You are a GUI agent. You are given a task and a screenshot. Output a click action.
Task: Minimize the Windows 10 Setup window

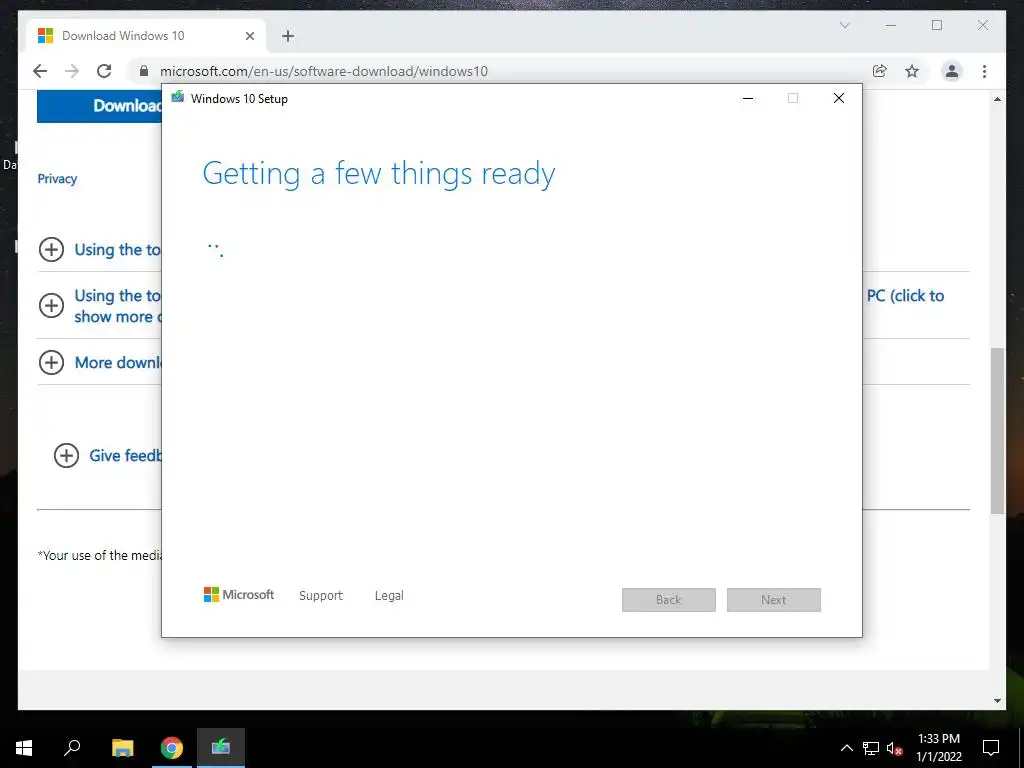[748, 98]
